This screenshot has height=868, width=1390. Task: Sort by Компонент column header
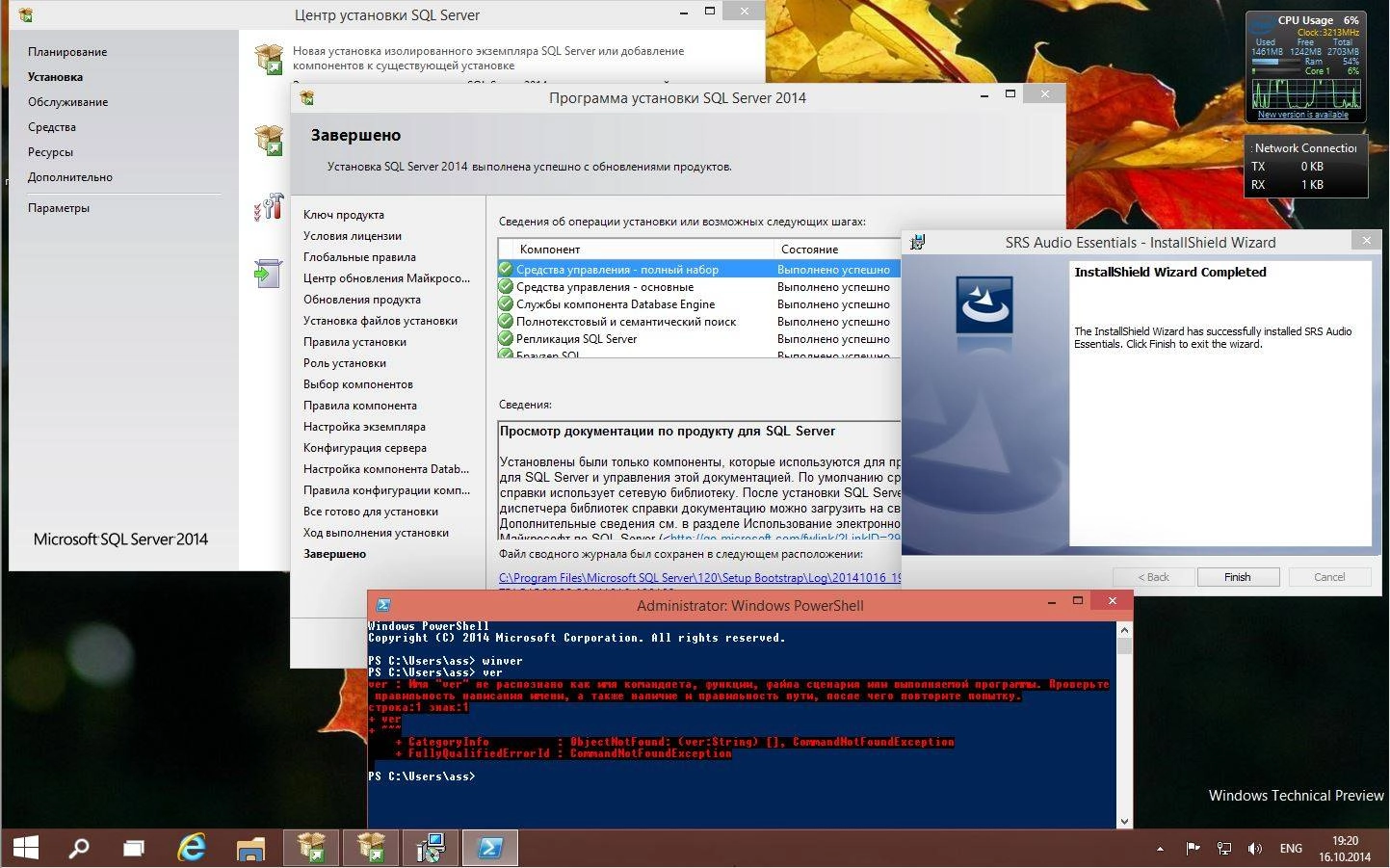[x=636, y=249]
